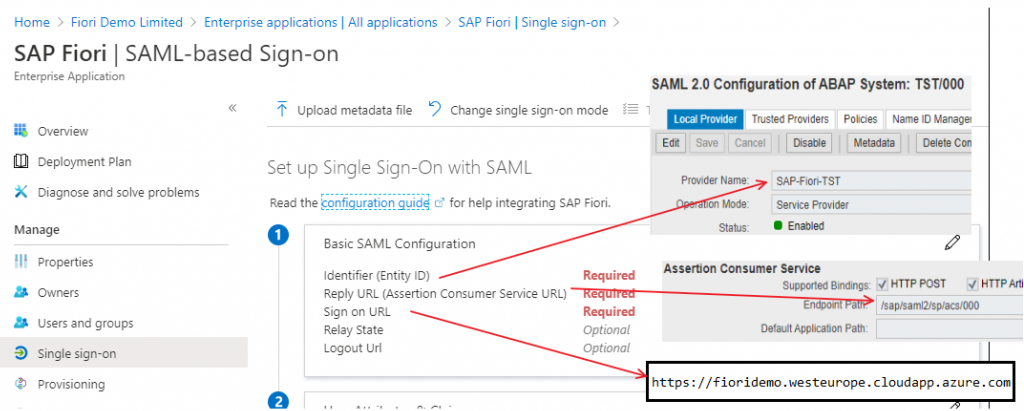Click the Overview grid icon

21,131
